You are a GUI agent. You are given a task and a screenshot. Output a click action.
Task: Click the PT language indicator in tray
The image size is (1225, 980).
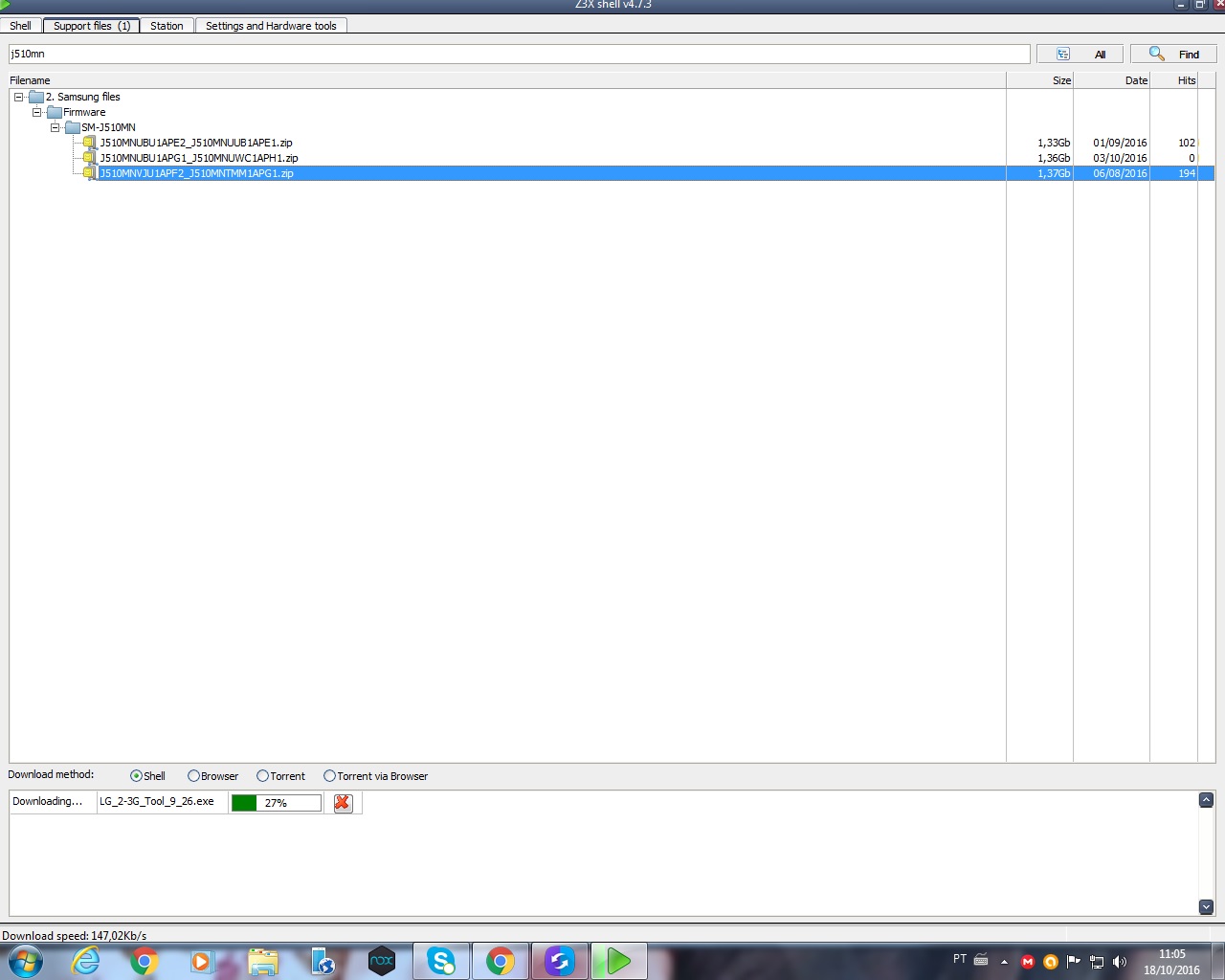[x=960, y=959]
